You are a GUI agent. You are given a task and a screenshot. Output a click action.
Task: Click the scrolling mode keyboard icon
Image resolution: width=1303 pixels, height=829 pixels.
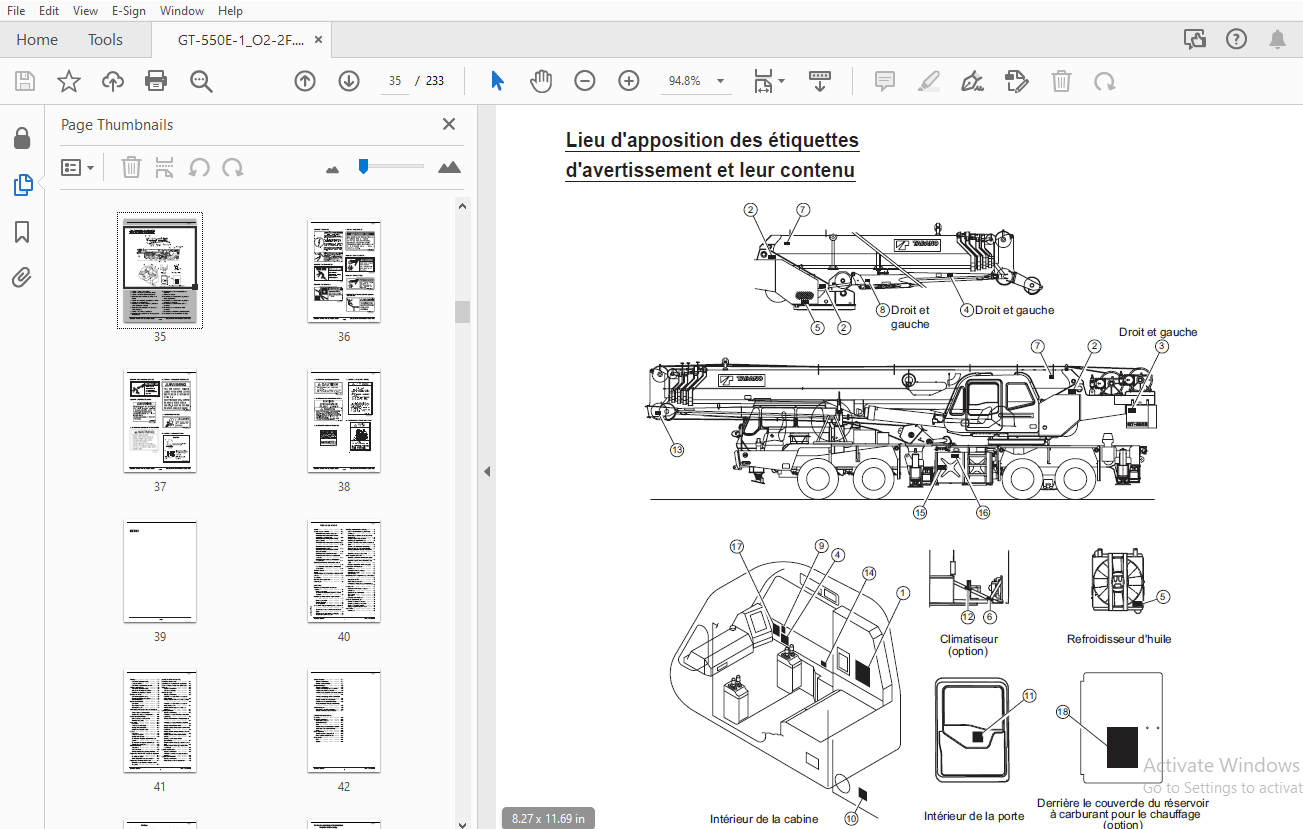pyautogui.click(x=820, y=81)
